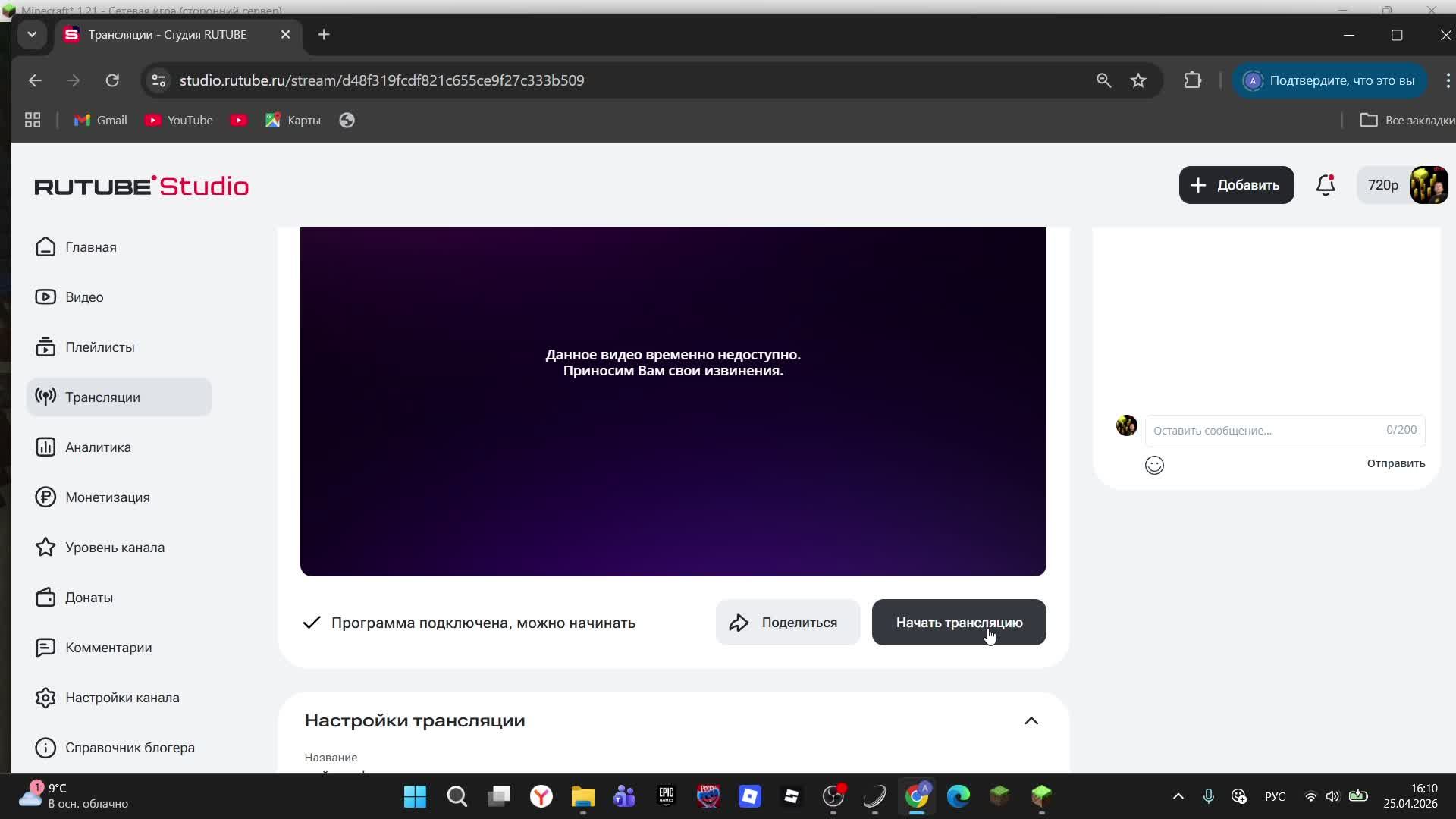Open the emoji picker in the chat
Screen dimensions: 1456x819
(1154, 465)
